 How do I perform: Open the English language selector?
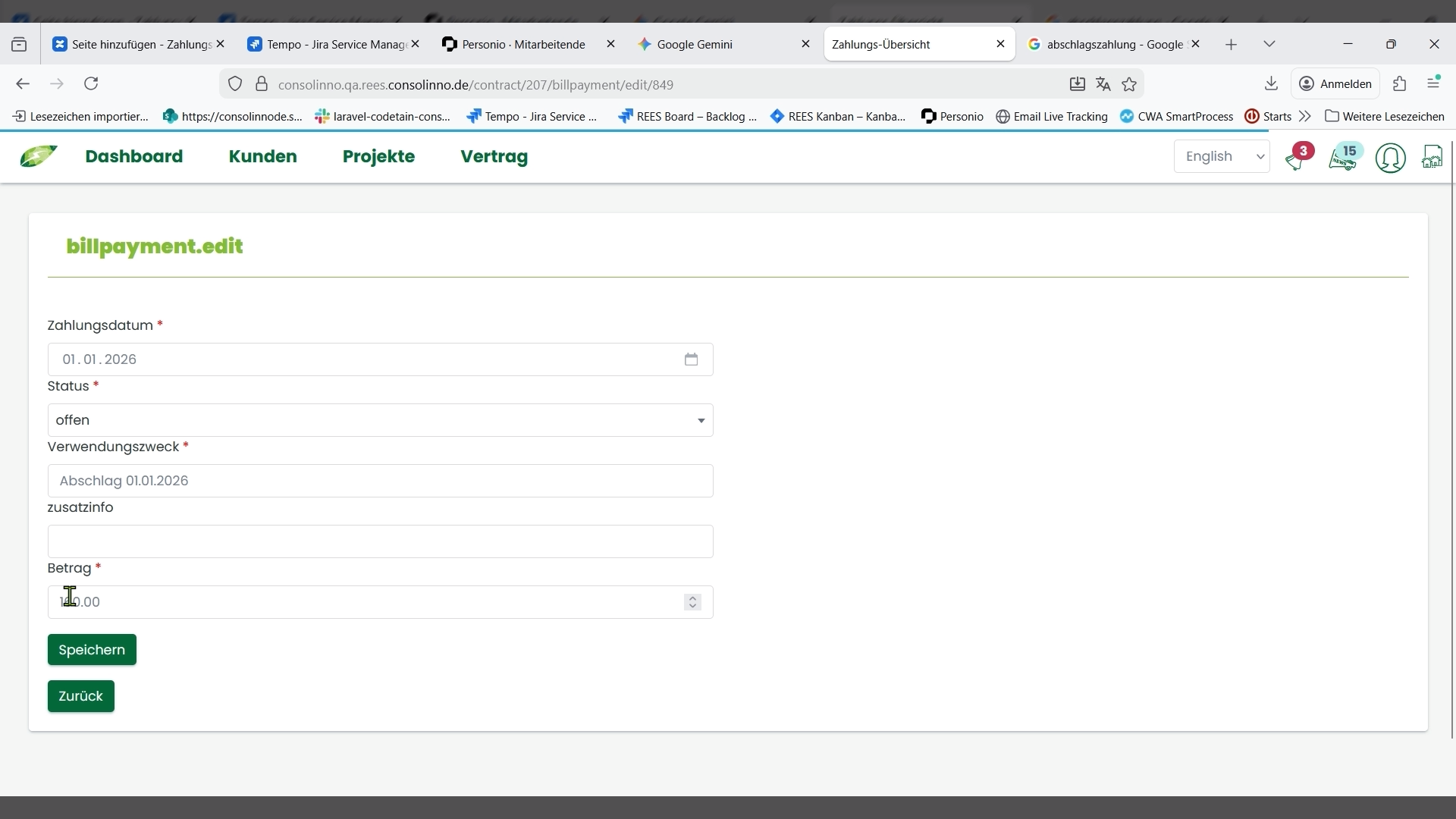[x=1222, y=157]
